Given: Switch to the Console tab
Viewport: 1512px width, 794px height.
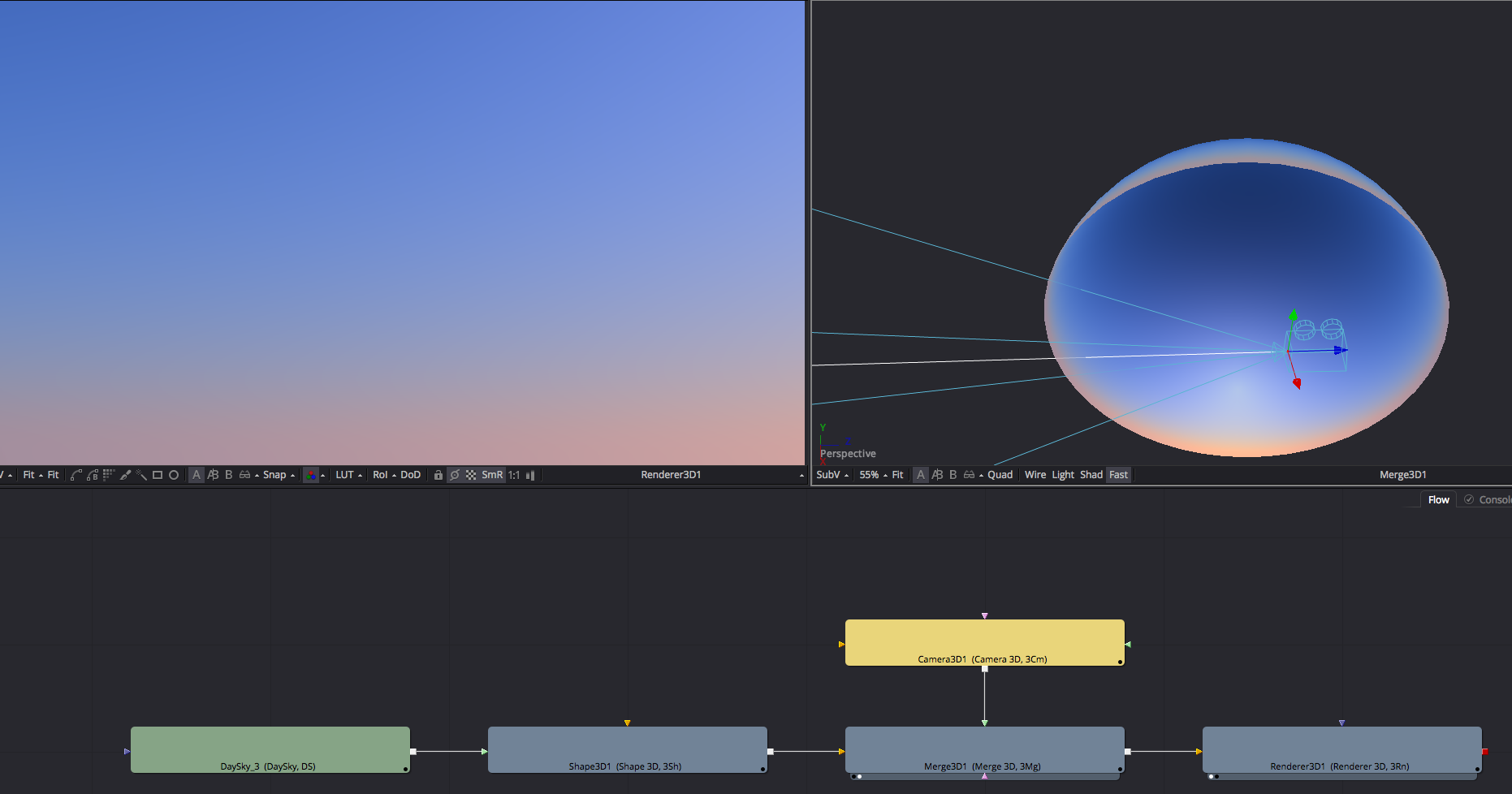Looking at the screenshot, I should pos(1488,500).
